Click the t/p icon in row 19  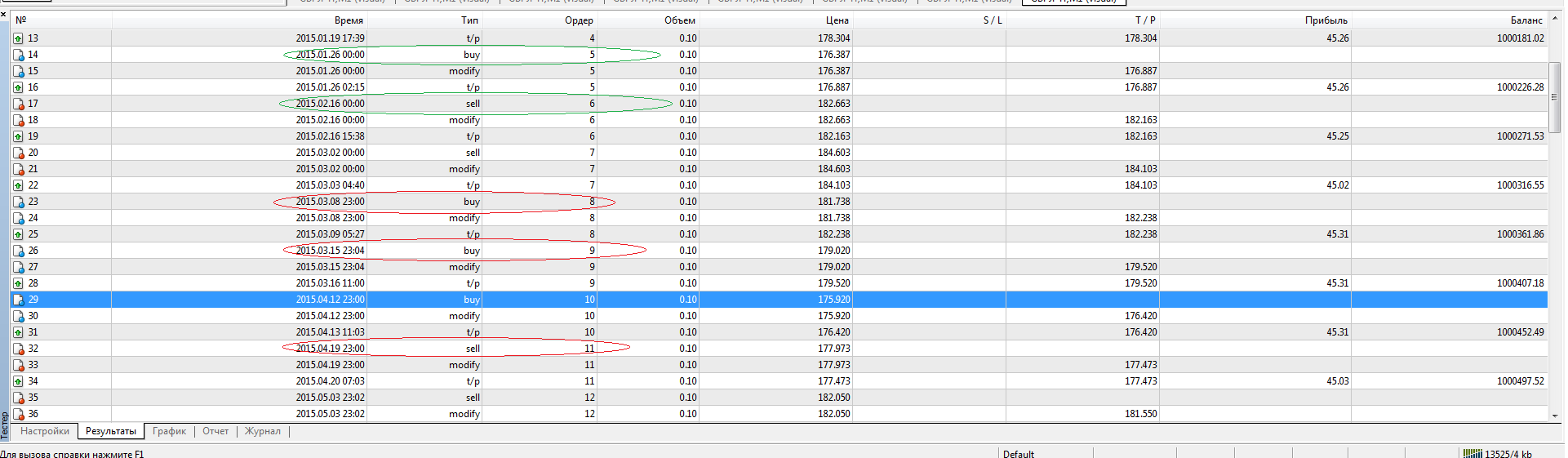coord(18,136)
